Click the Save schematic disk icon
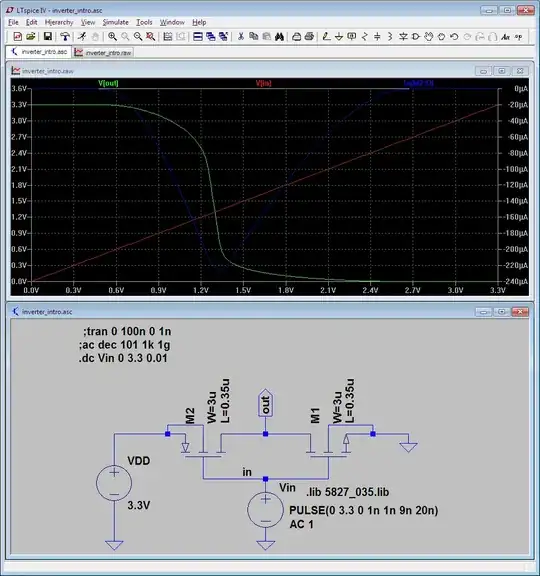Image resolution: width=540 pixels, height=576 pixels. tap(47, 36)
